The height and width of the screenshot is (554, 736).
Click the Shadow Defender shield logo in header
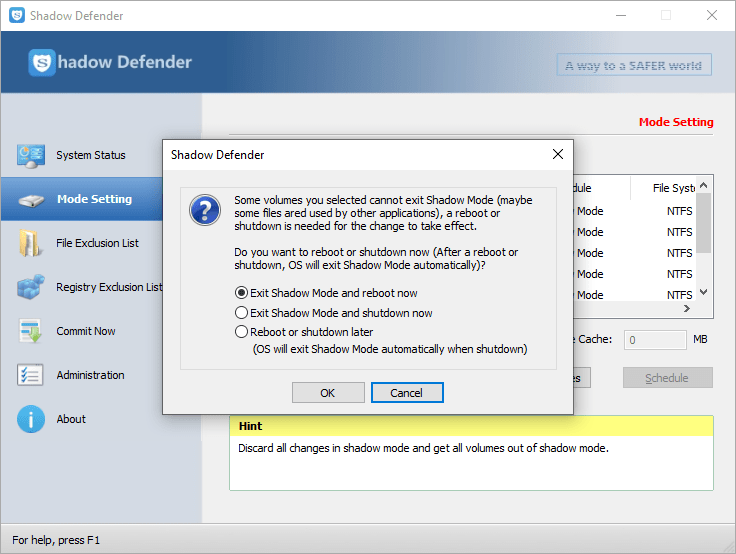[42, 62]
